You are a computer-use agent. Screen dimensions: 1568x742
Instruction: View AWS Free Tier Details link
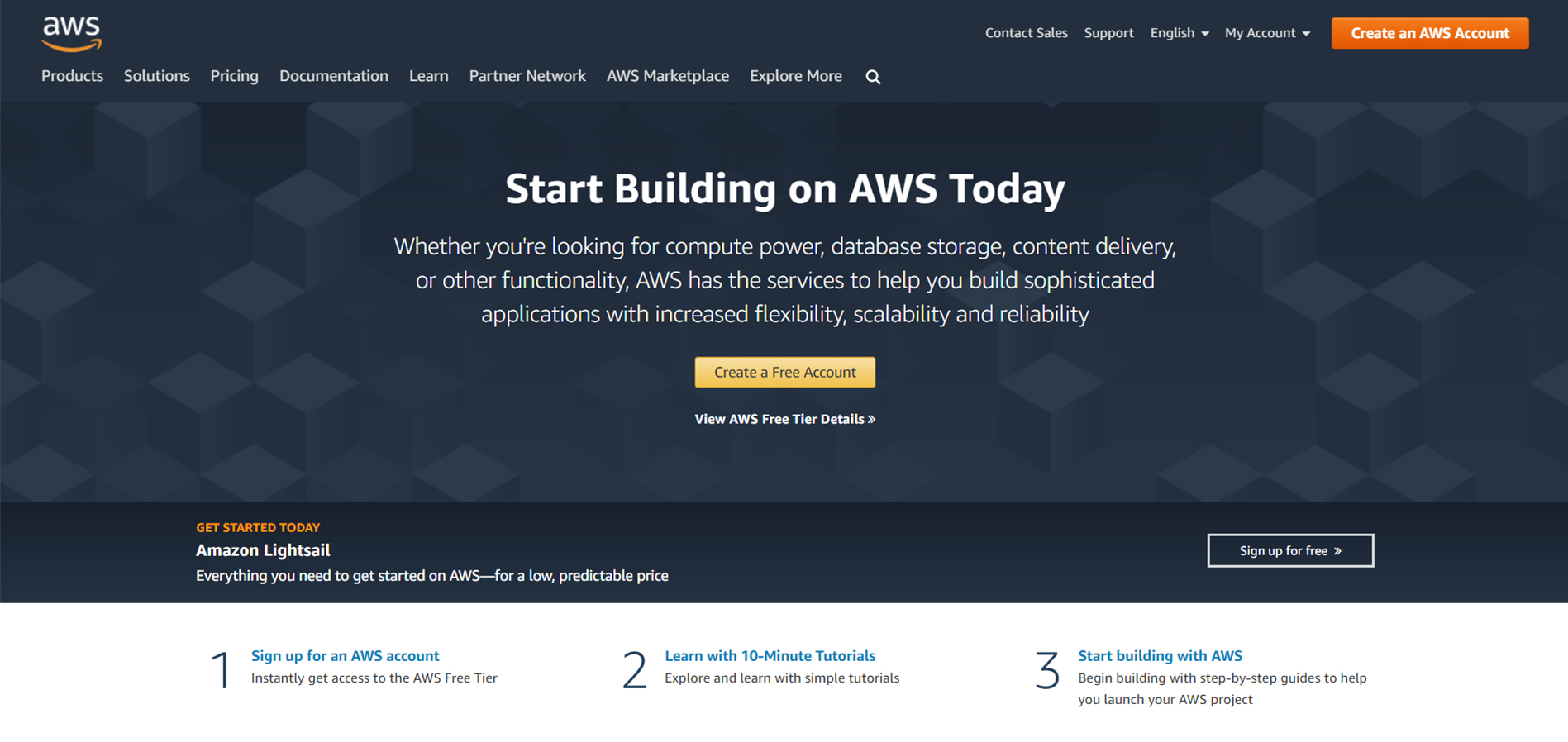point(785,419)
